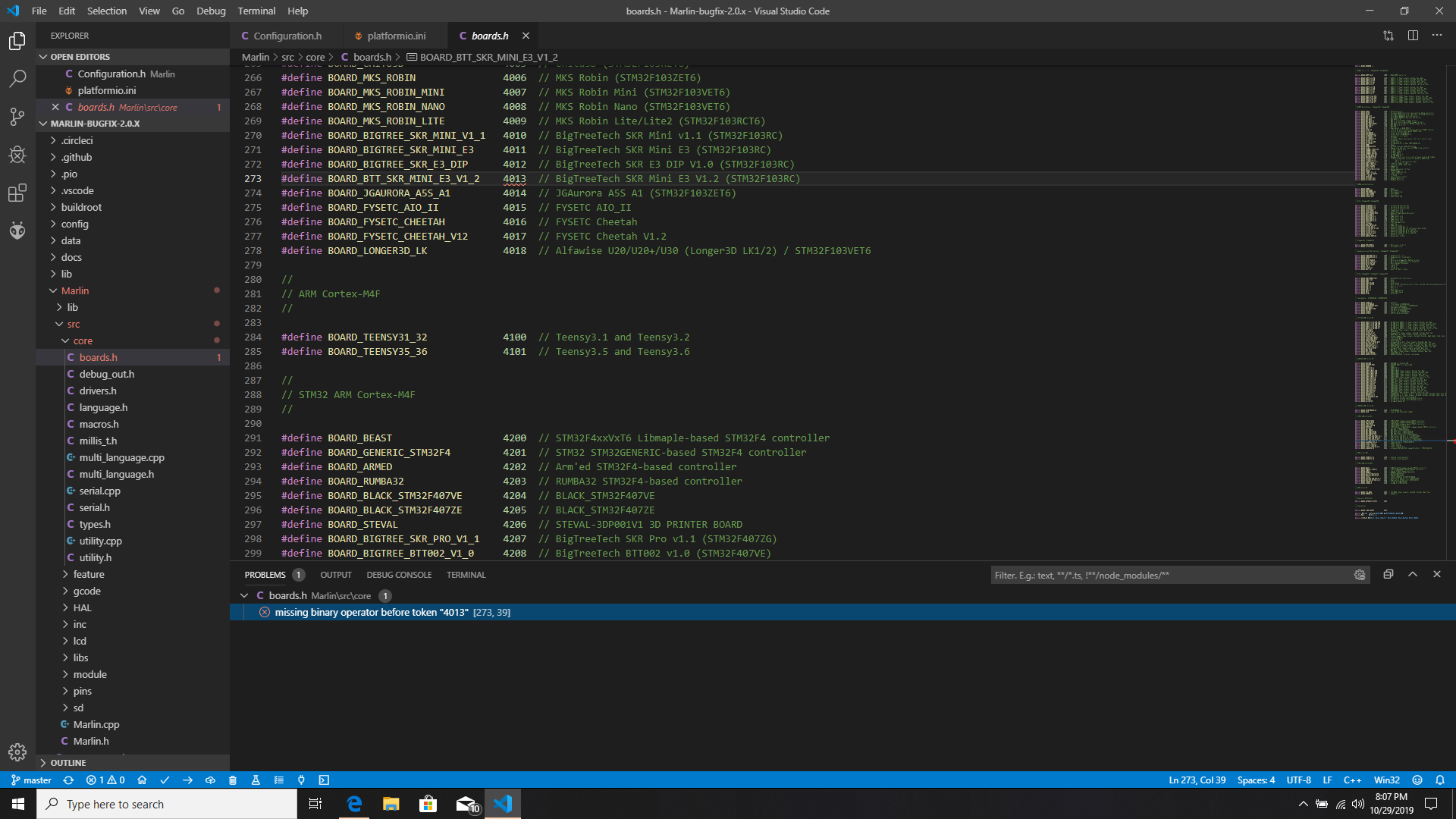
Task: Open the Selection menu
Action: tap(106, 11)
